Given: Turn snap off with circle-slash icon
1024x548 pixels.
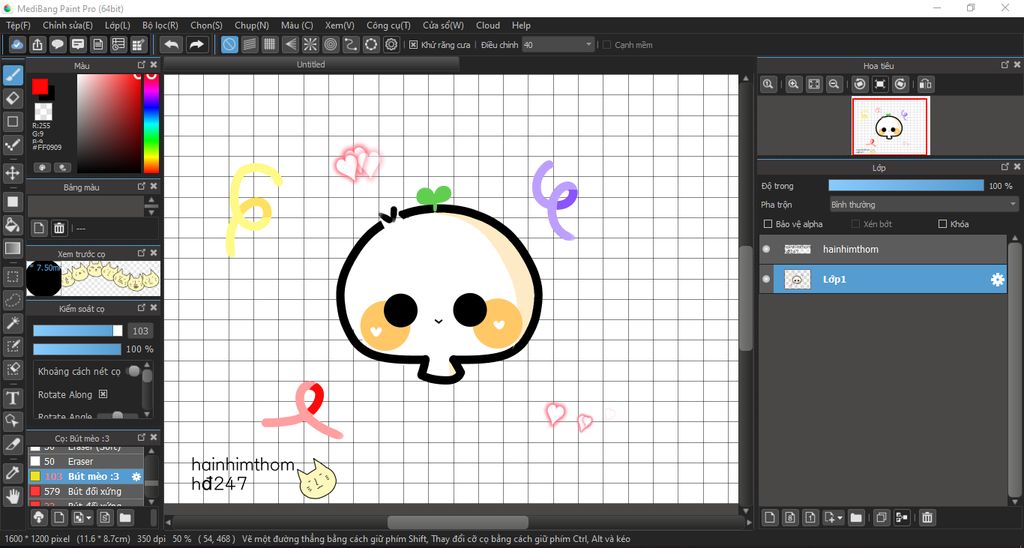Looking at the screenshot, I should [229, 44].
